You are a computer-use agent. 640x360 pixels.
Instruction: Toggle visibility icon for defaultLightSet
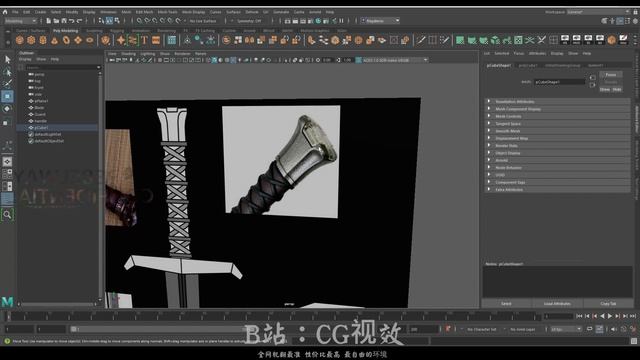[x=31, y=134]
